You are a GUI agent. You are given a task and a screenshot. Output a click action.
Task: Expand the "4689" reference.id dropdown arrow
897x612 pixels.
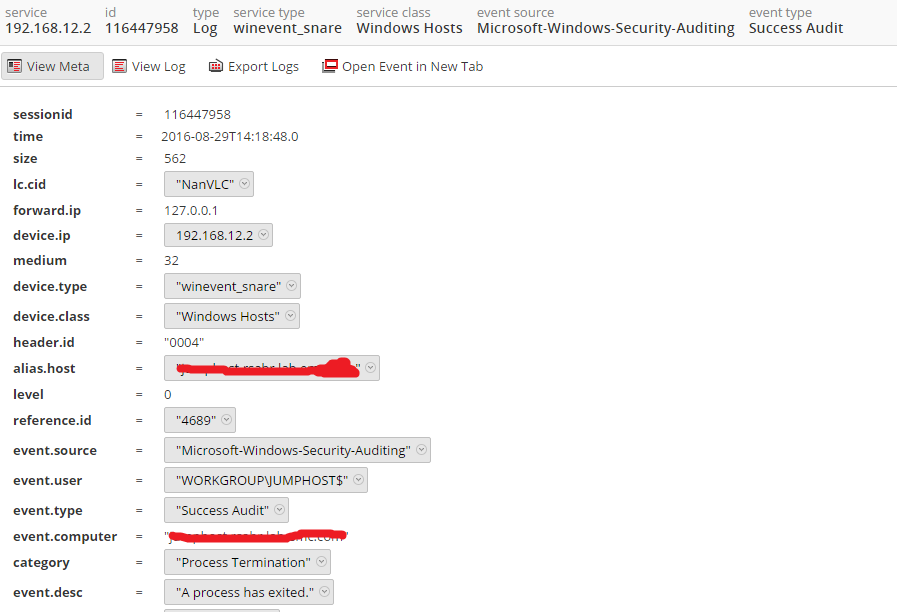tap(227, 419)
